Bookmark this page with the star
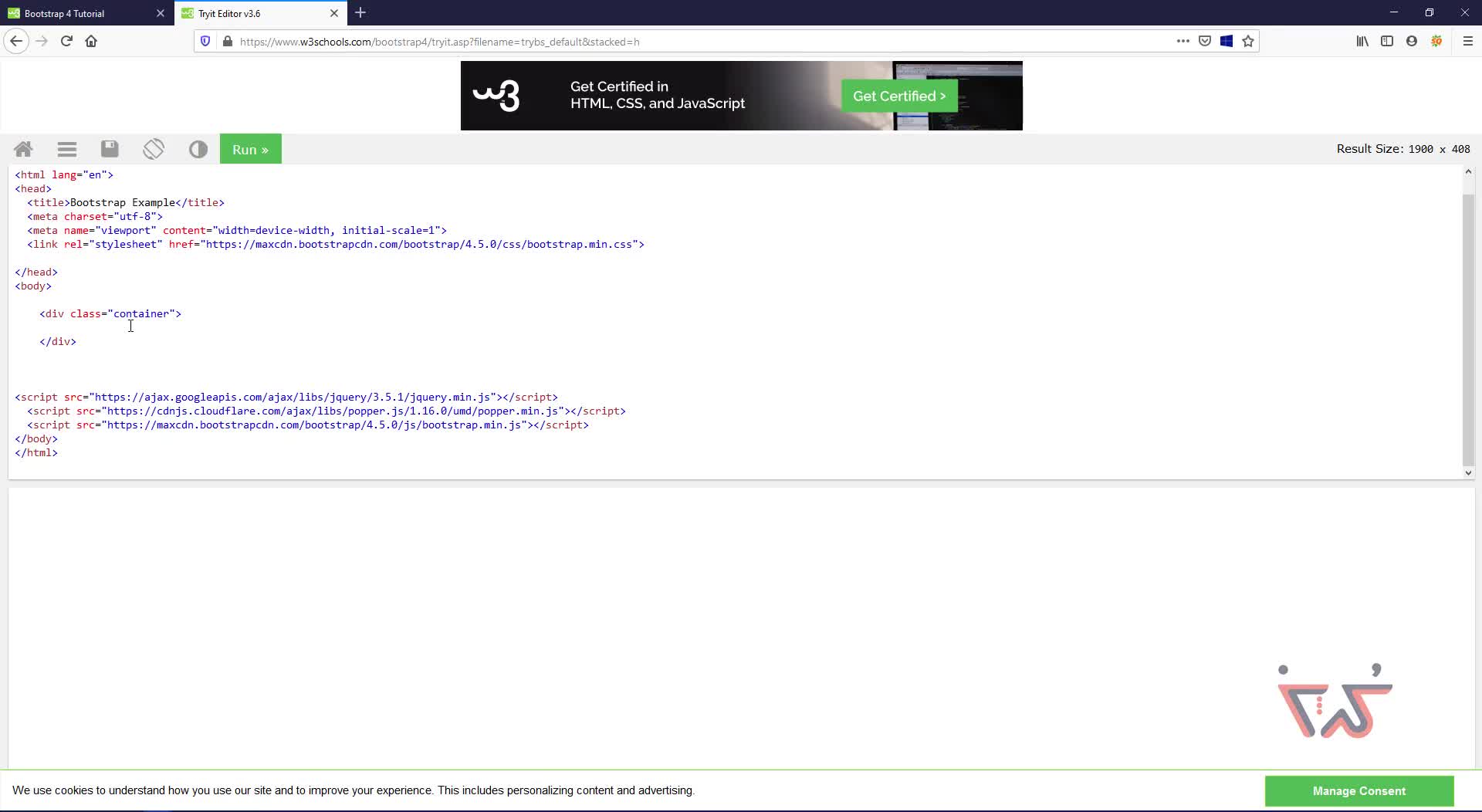This screenshot has height=812, width=1482. tap(1248, 42)
